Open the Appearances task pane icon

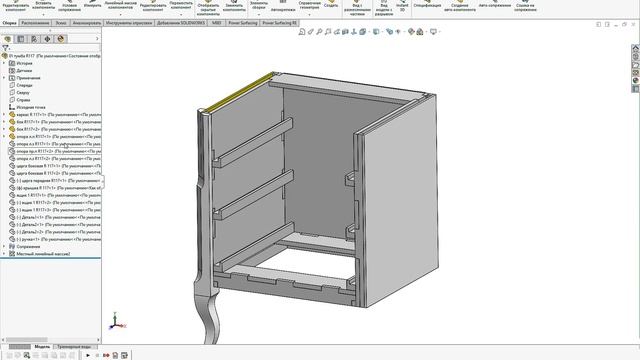click(636, 80)
